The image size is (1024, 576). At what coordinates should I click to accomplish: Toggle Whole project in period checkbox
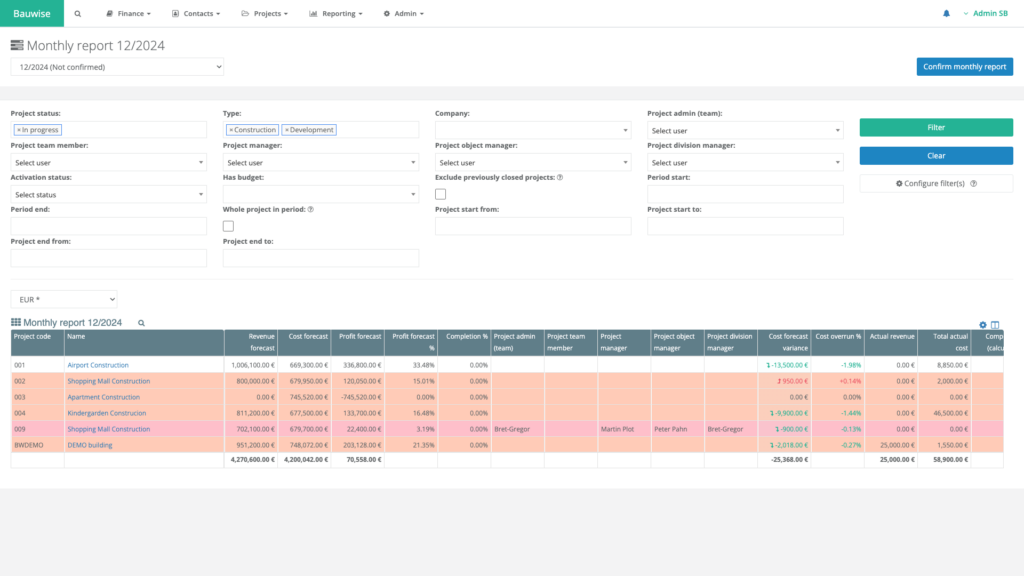click(228, 226)
